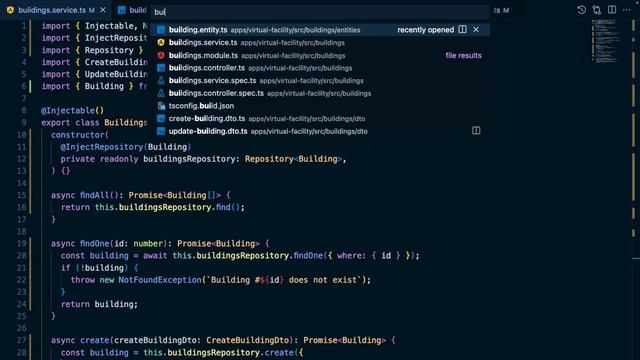
Task: Click 'return building;' statement
Action: pyautogui.click(x=100, y=304)
